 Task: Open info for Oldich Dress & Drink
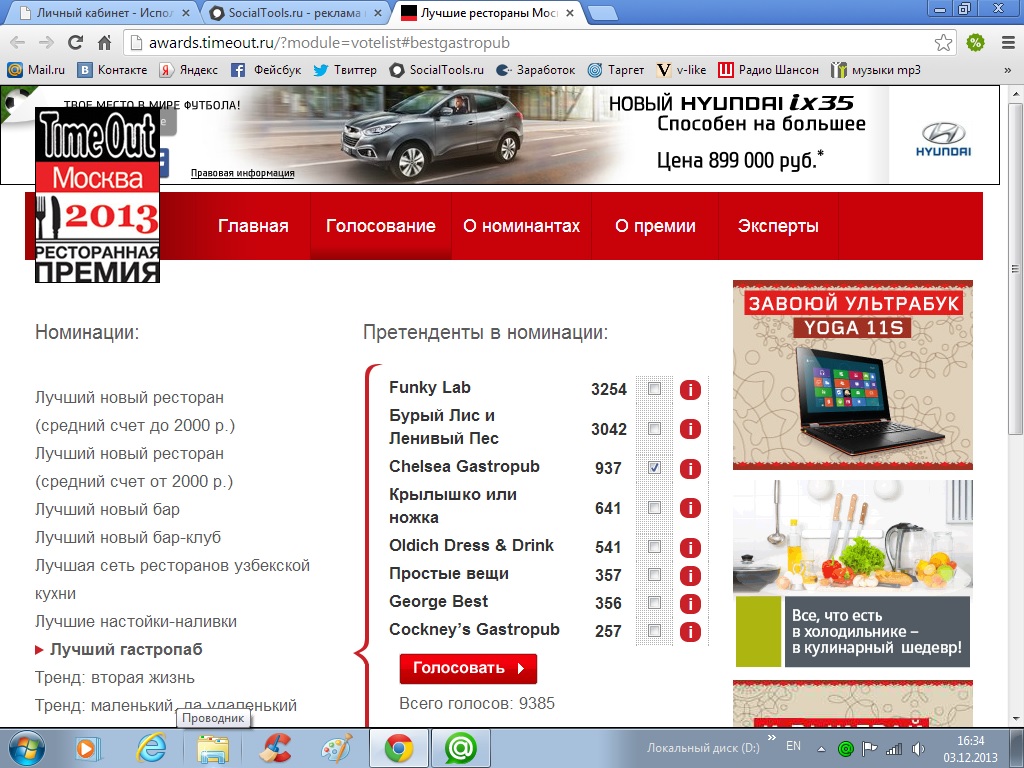[690, 547]
